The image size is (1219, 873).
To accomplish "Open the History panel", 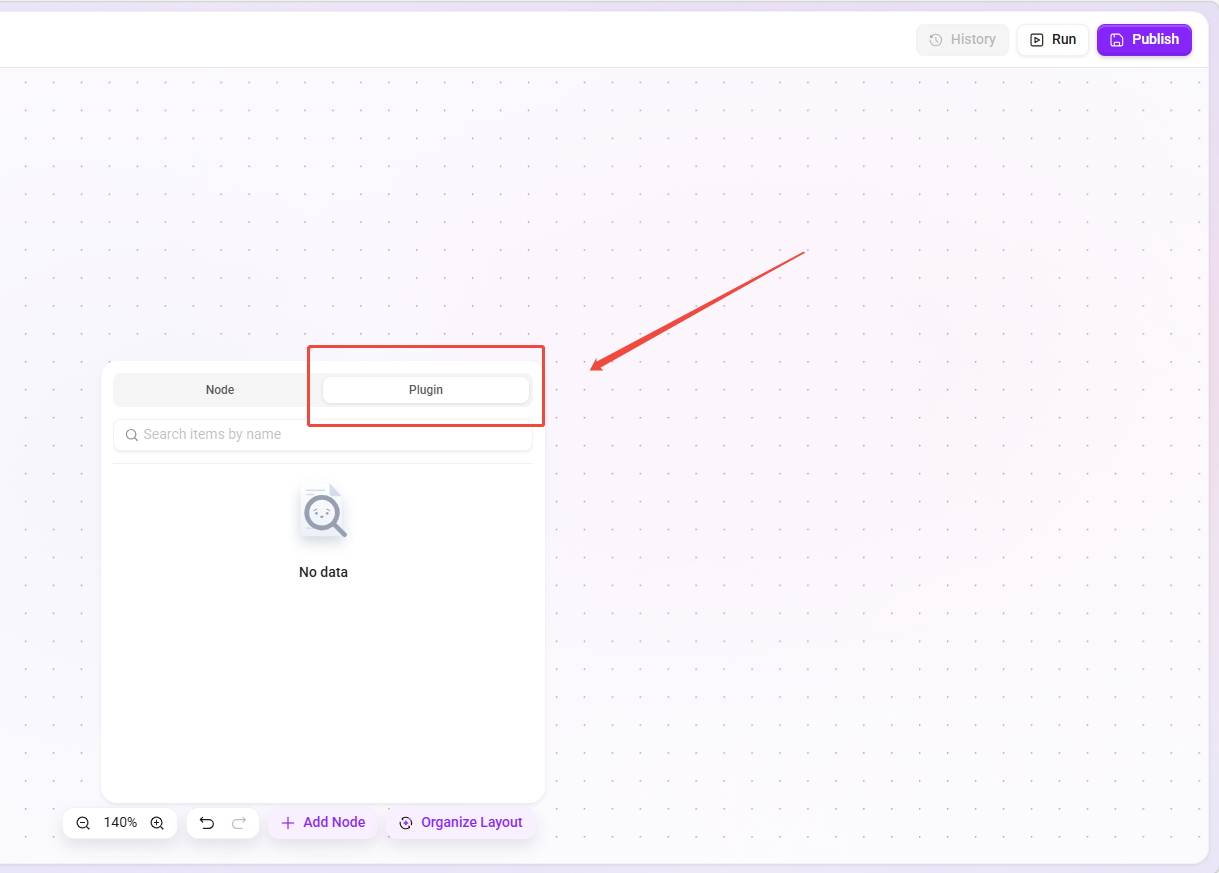I will tap(962, 40).
